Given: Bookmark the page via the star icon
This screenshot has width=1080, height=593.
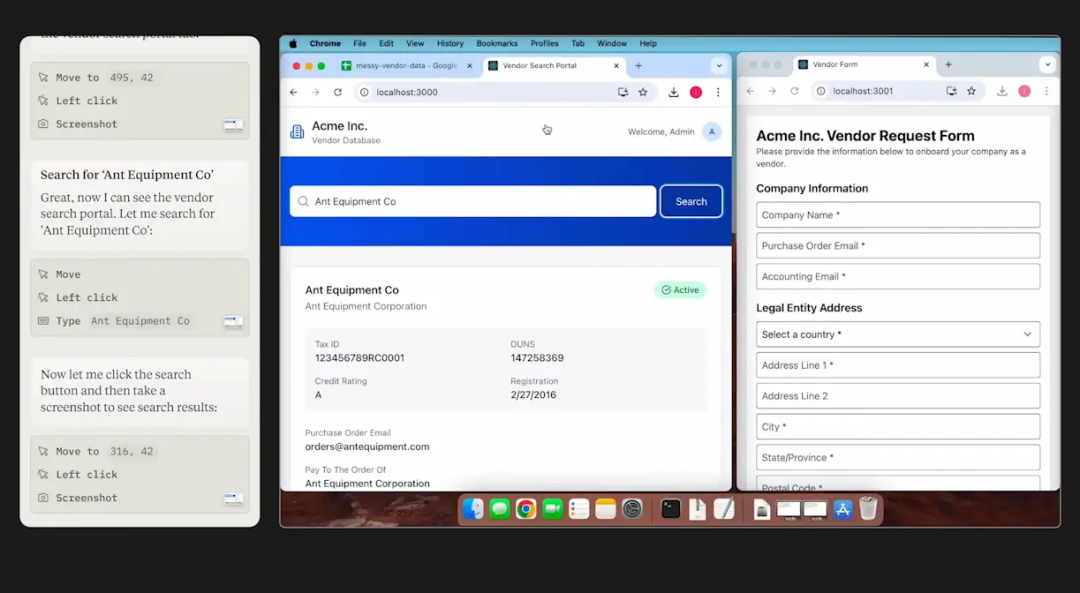Looking at the screenshot, I should pos(643,91).
